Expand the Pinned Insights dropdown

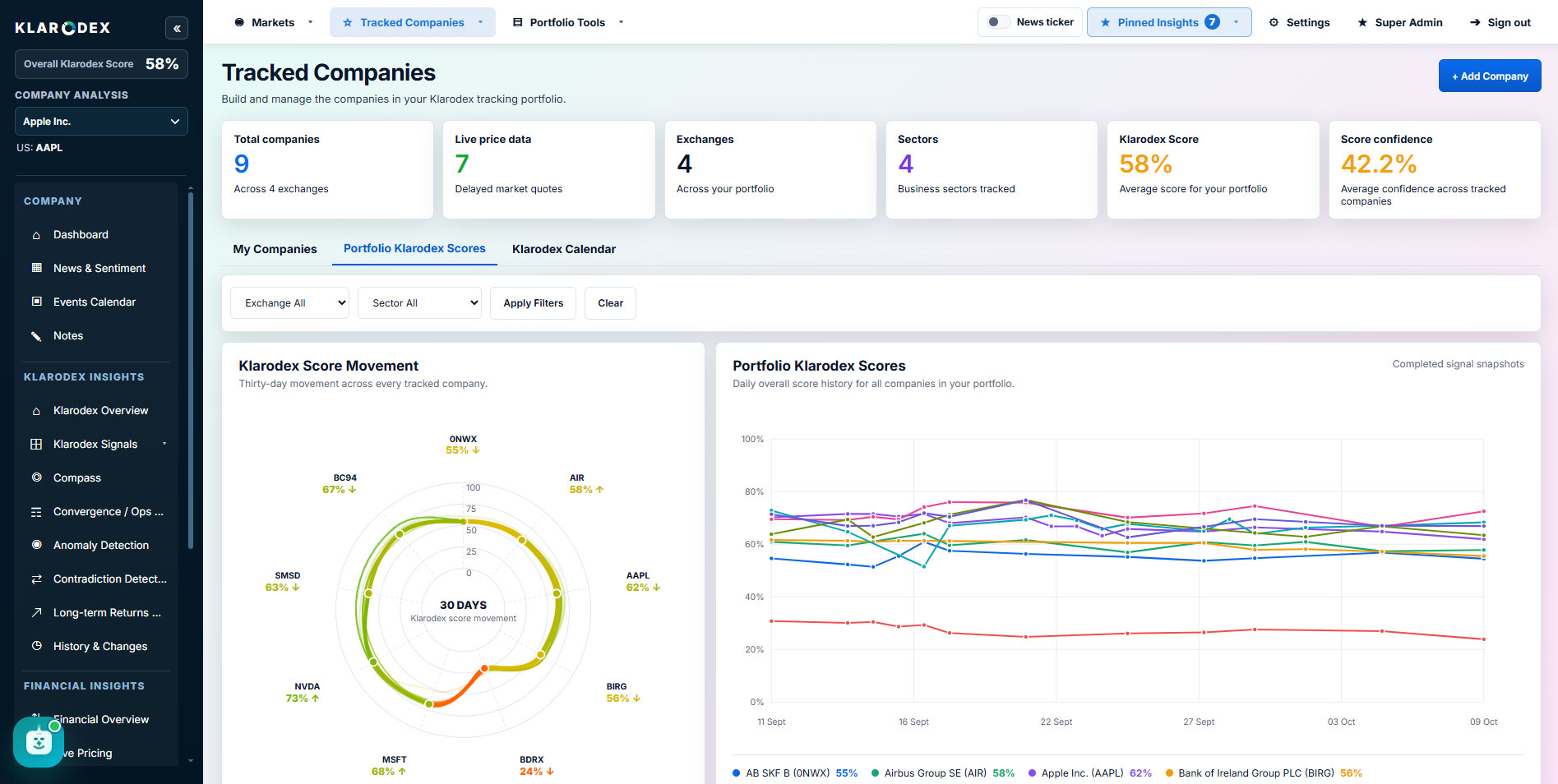click(1236, 22)
